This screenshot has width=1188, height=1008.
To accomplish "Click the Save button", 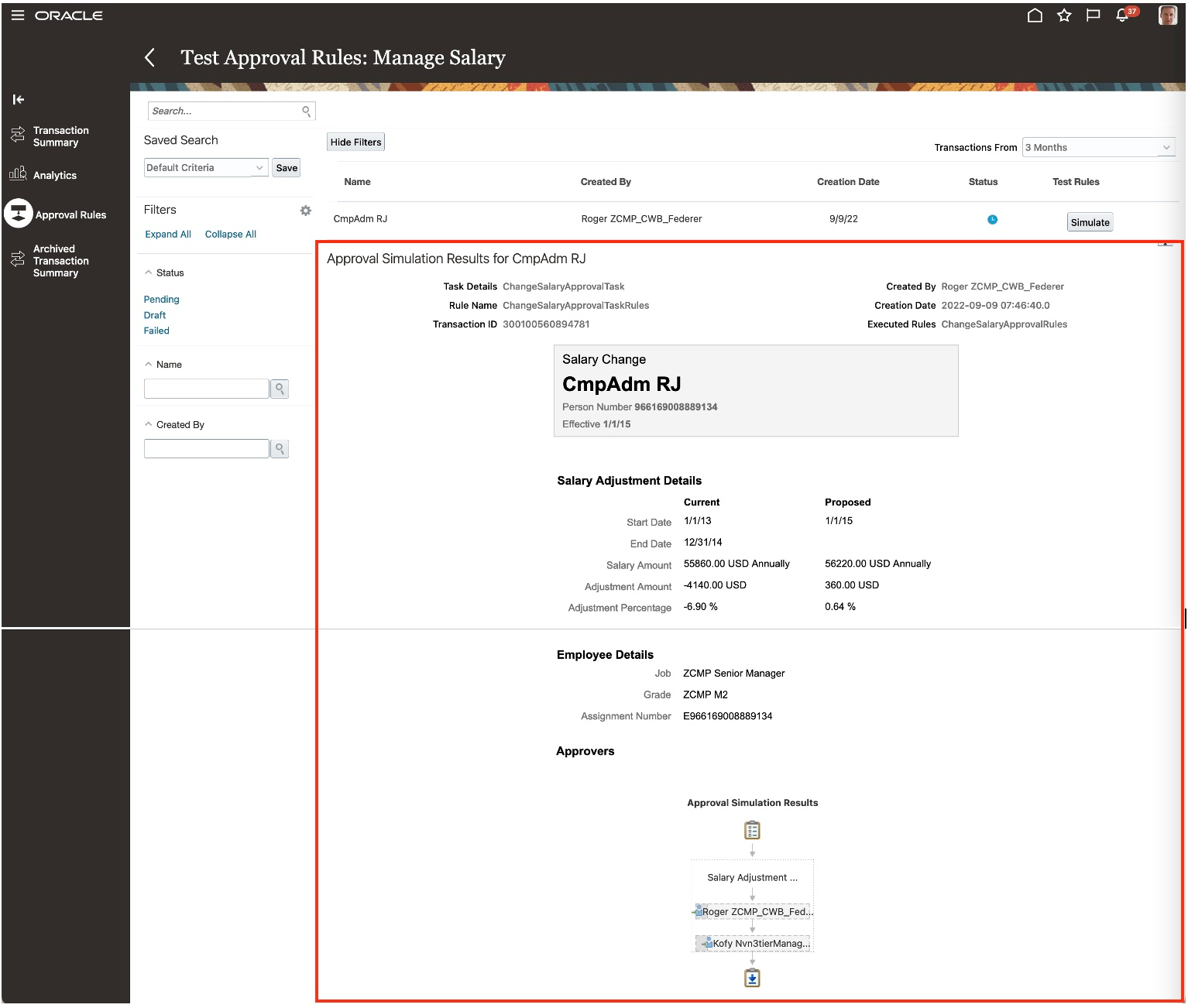I will pos(287,168).
